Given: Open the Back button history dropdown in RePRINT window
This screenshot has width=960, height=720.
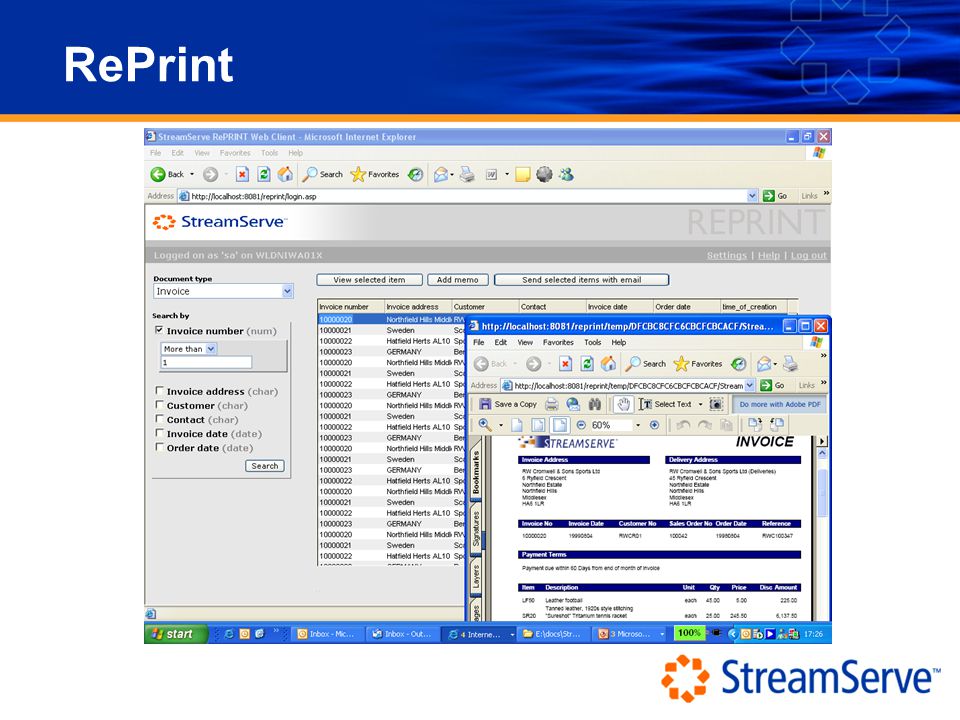Looking at the screenshot, I should (192, 174).
